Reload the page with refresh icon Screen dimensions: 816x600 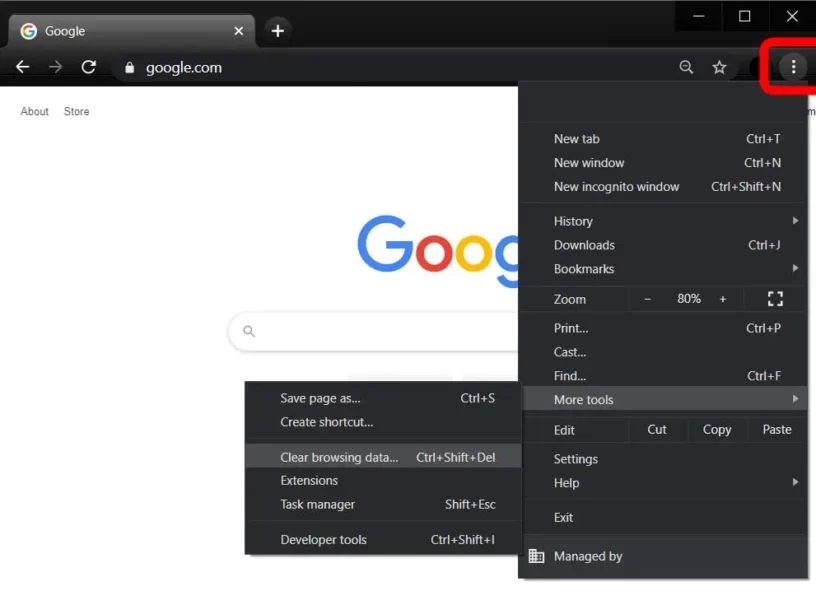pos(88,67)
